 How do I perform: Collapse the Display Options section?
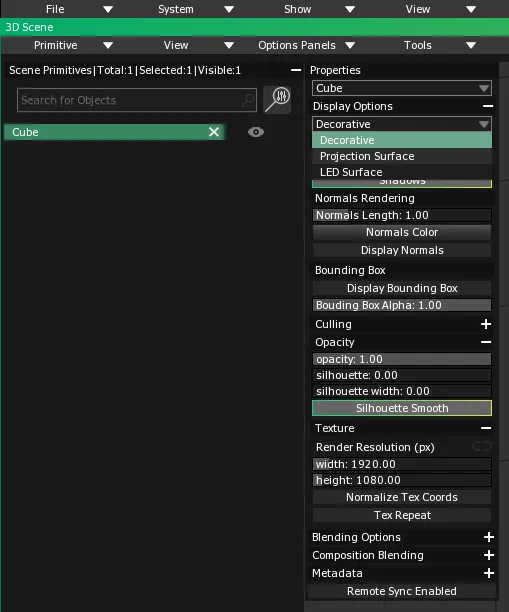[488, 106]
